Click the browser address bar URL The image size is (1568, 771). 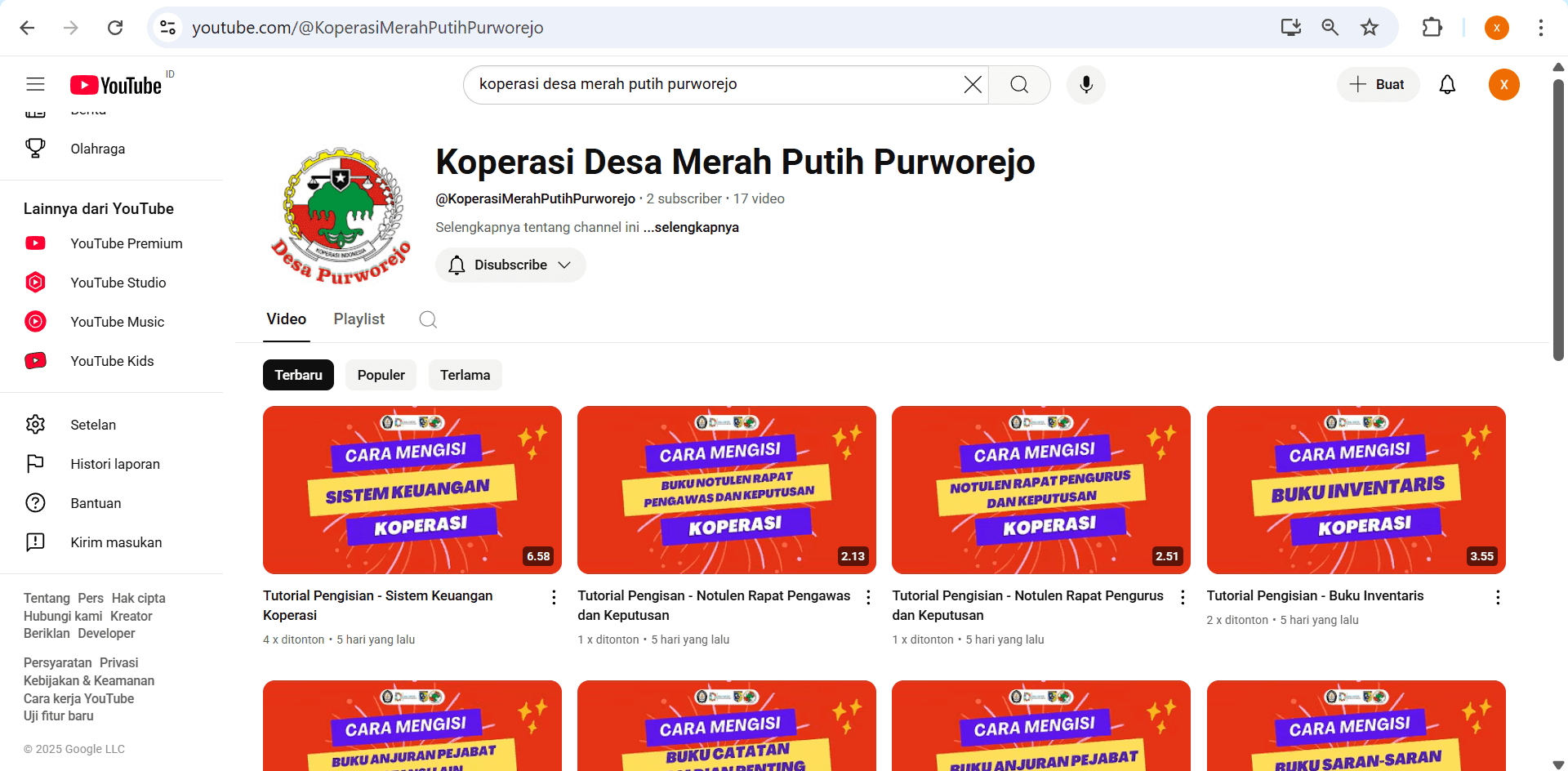pos(367,28)
